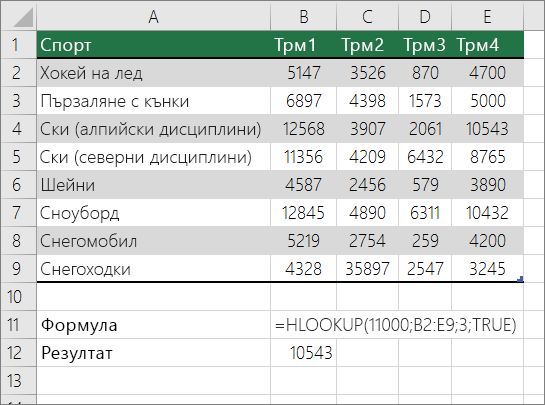Select the 'Сноуборд' cell
The image size is (545, 405).
[153, 213]
